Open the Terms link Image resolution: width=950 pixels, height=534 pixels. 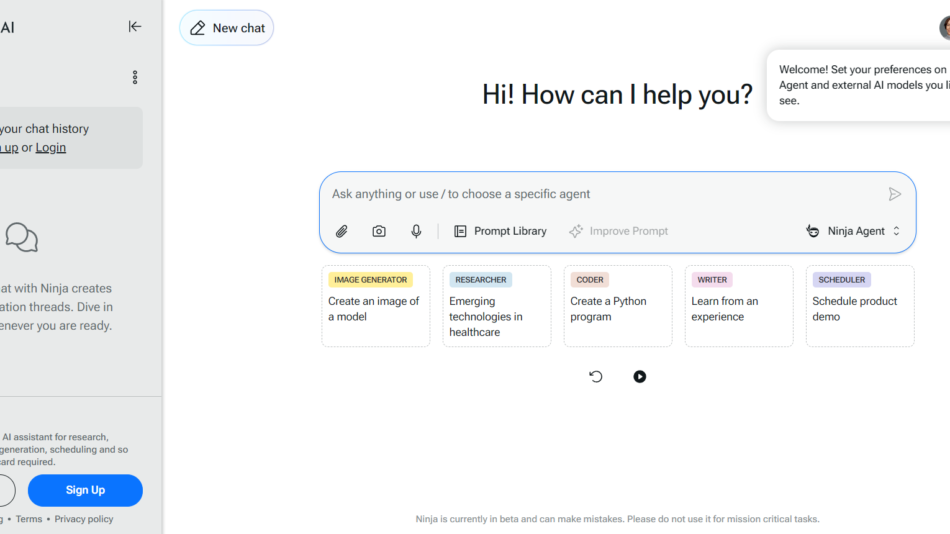(x=29, y=519)
